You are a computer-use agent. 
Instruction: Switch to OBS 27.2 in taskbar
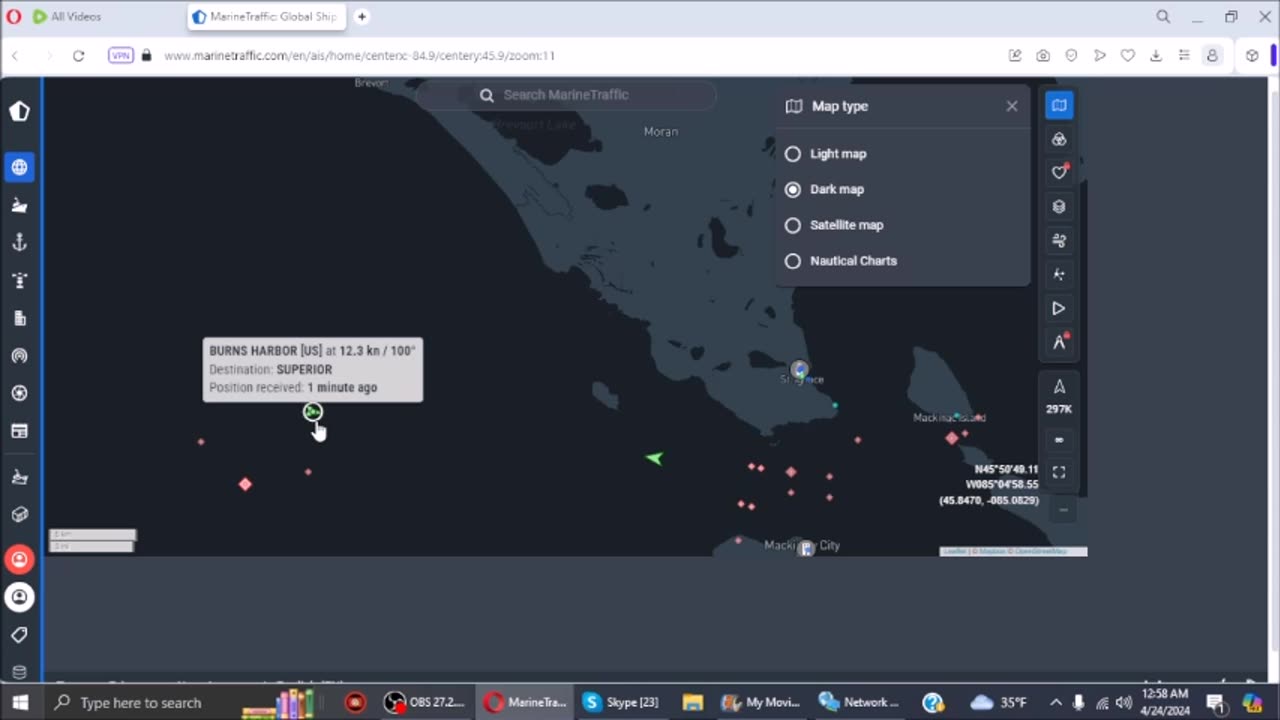coord(425,702)
